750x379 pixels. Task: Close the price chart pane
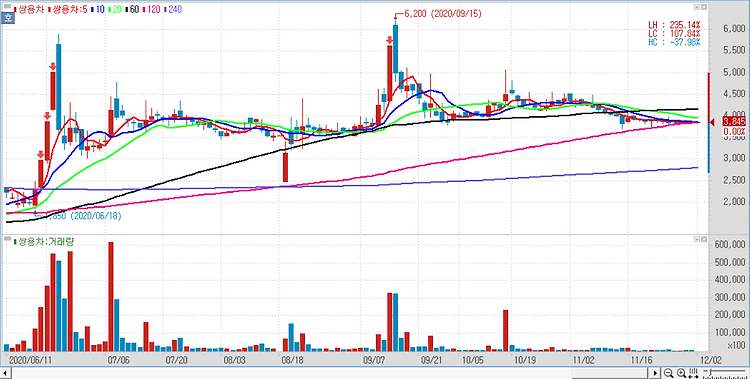coord(704,7)
